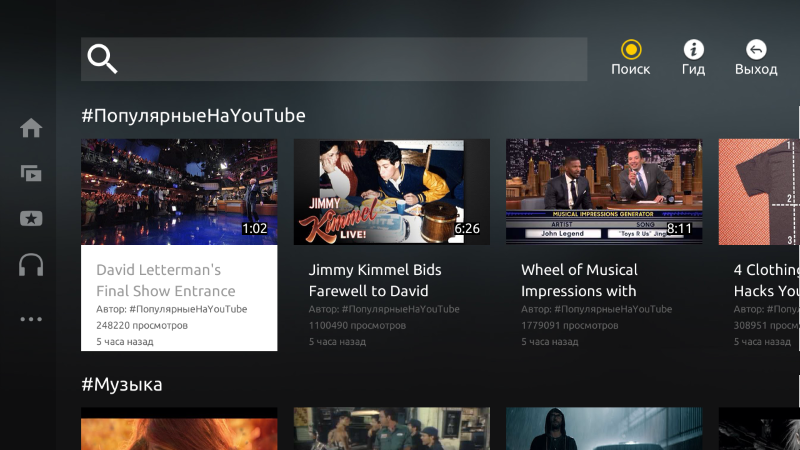Open the #Музыка section heading
The image size is (800, 450).
coord(122,384)
